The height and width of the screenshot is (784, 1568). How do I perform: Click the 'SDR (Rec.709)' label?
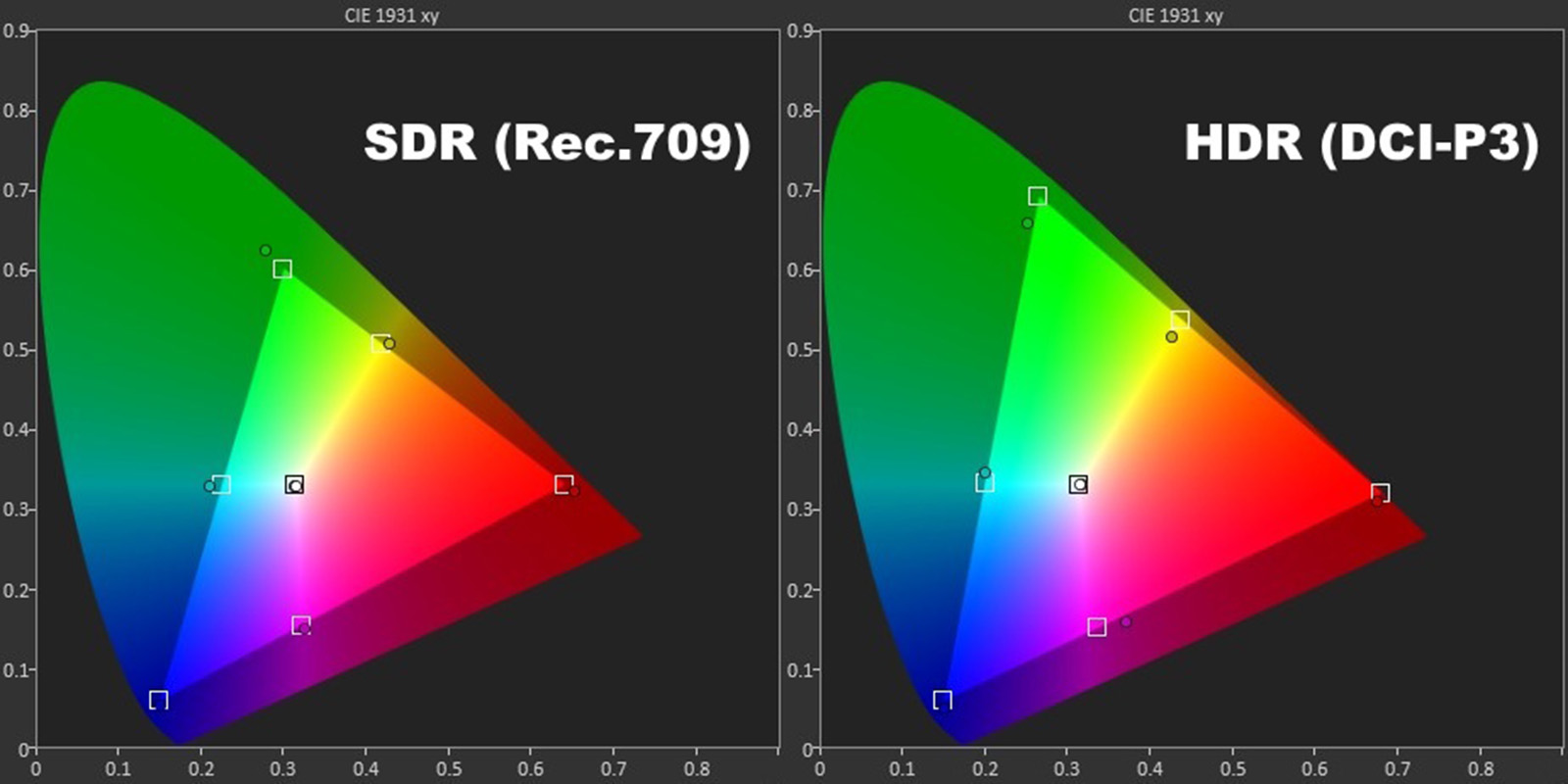(557, 143)
